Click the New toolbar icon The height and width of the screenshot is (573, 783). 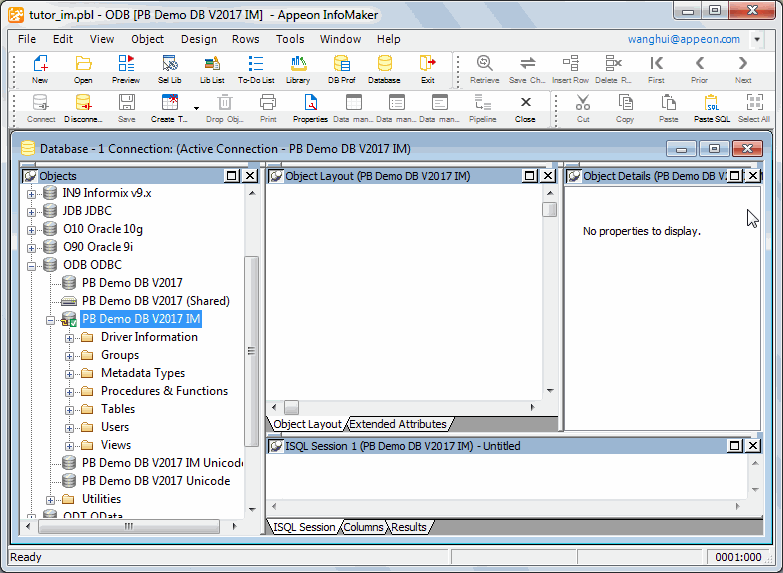tap(40, 69)
